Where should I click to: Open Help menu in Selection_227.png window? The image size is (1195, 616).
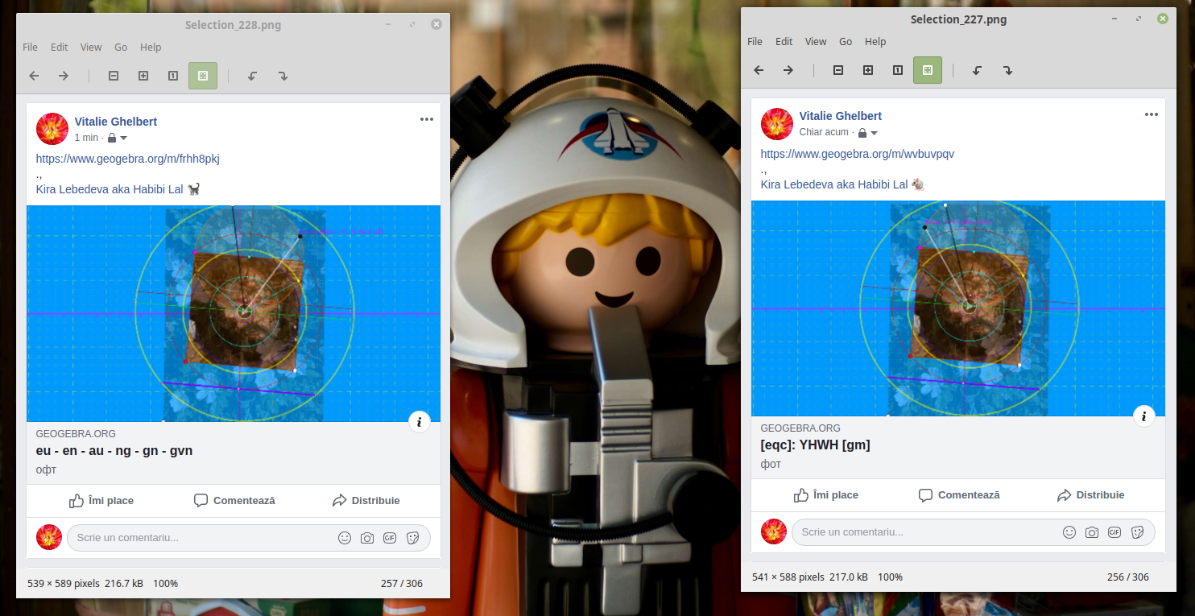[x=876, y=42]
